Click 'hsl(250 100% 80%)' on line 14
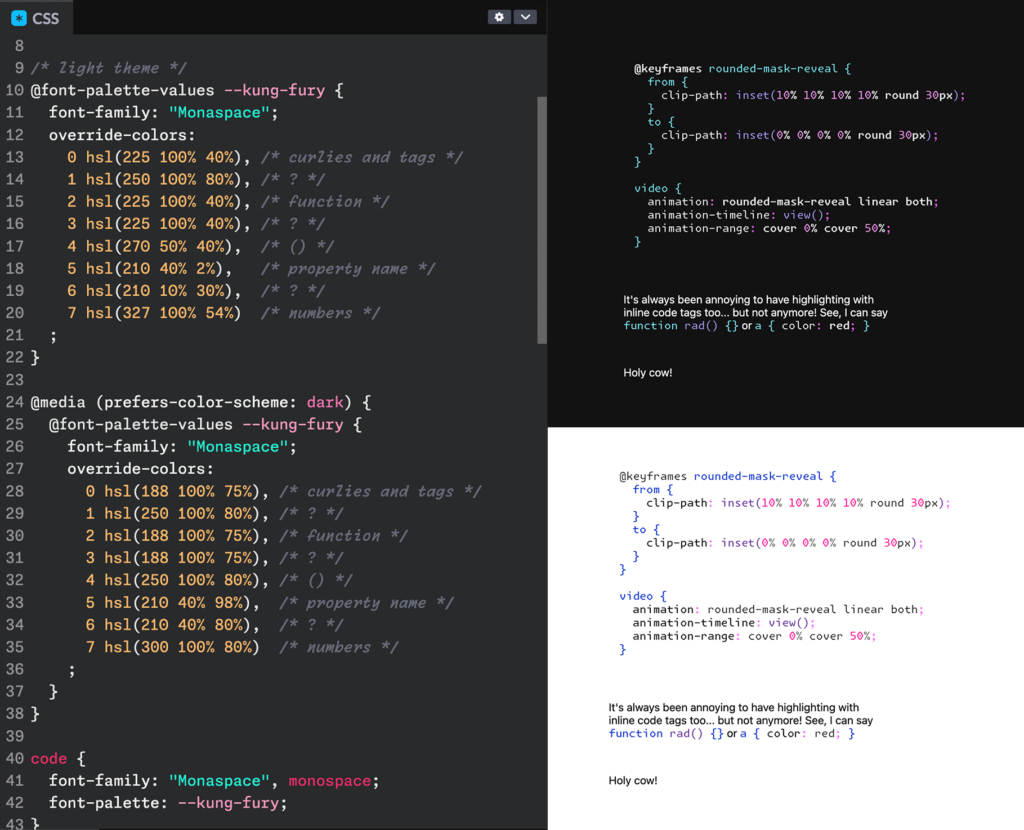Viewport: 1024px width, 830px height. [x=163, y=179]
